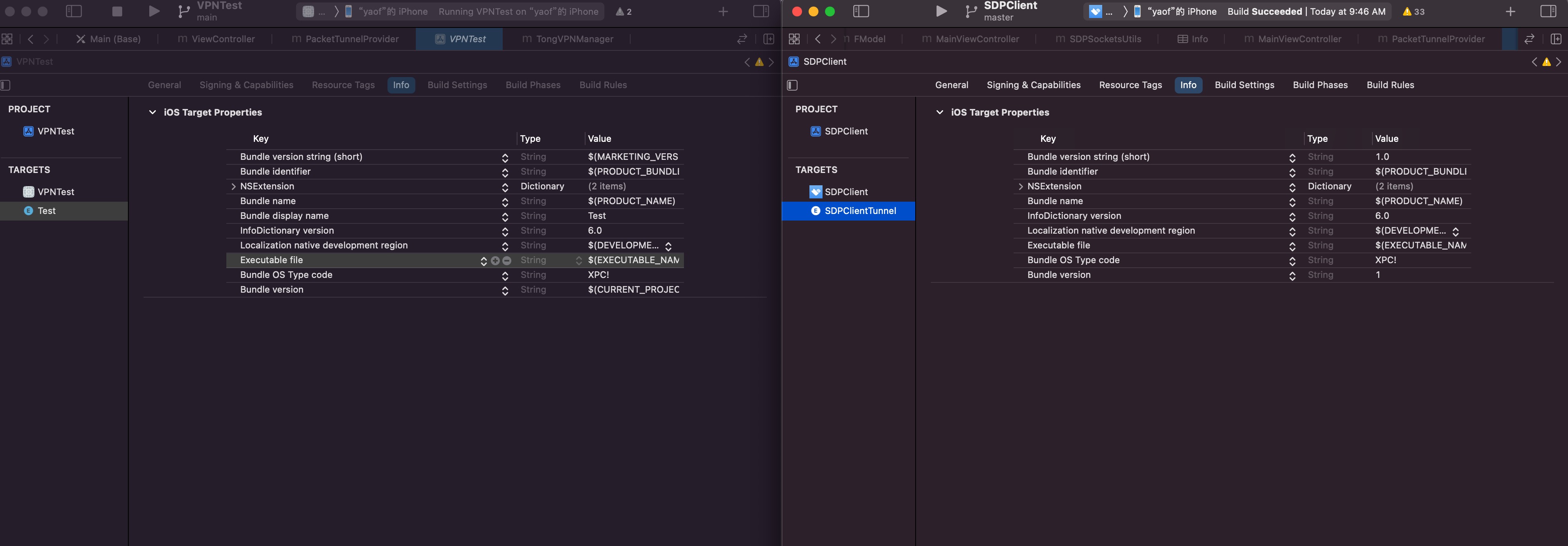The height and width of the screenshot is (546, 1568).
Task: Expand NSExtension dictionary in VPNTest properties
Action: click(233, 187)
